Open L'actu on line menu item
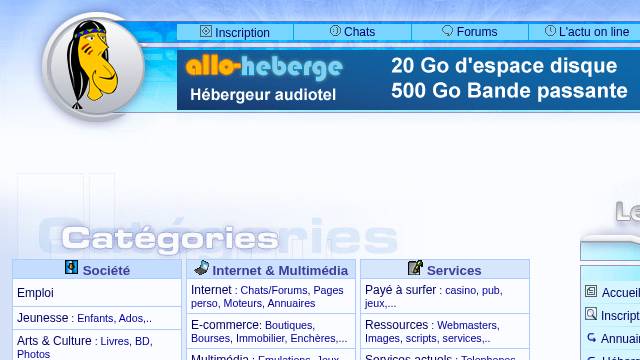Viewport: 640px width, 360px height. pyautogui.click(x=593, y=31)
